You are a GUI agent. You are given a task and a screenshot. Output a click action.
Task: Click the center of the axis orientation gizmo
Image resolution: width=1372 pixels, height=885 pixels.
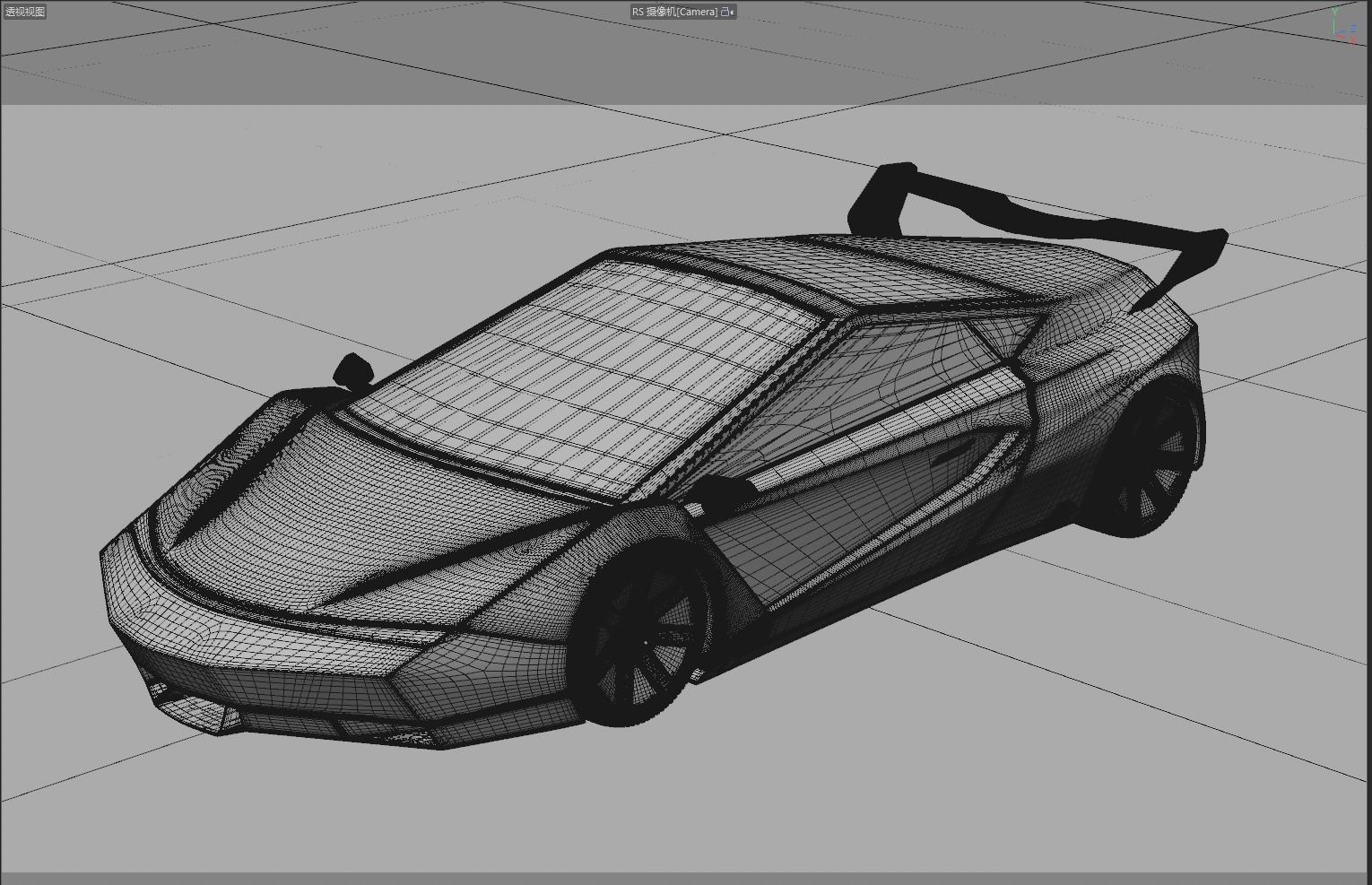[1334, 34]
